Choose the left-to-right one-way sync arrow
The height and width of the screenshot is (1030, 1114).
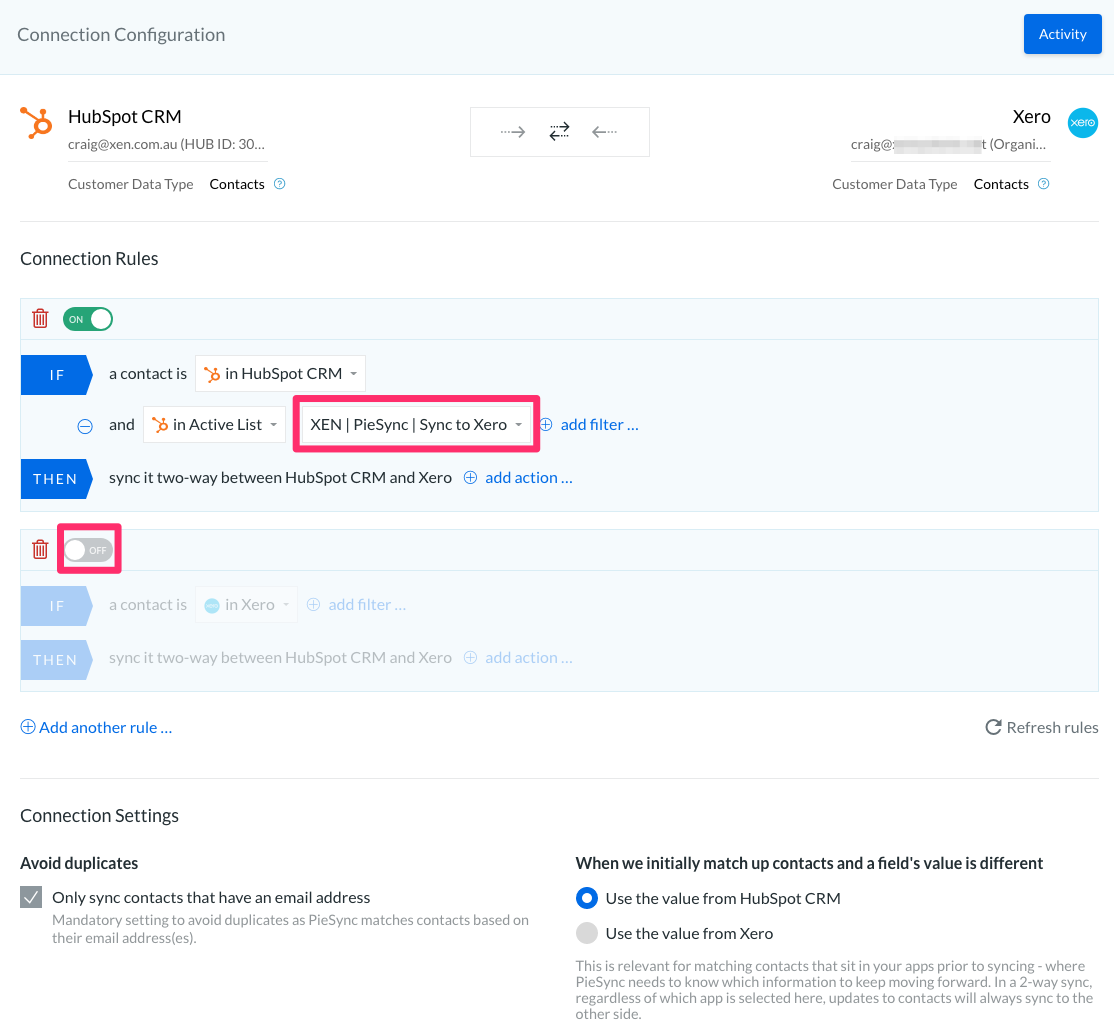point(513,132)
